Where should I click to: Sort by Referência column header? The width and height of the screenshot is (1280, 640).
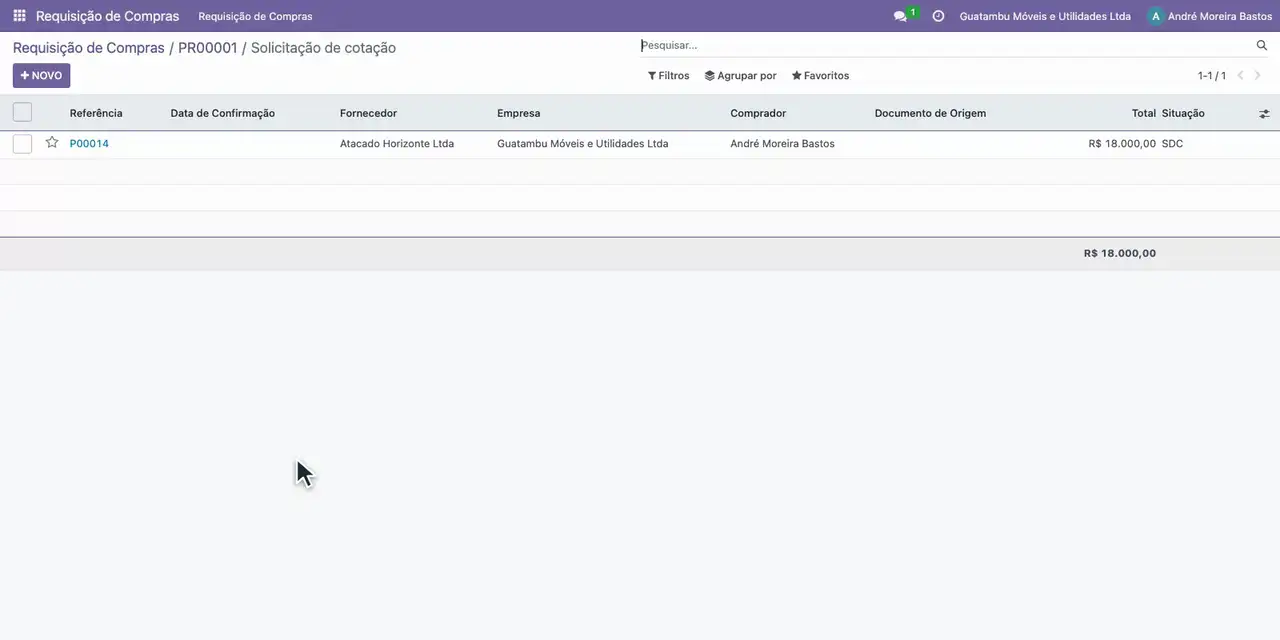[96, 113]
